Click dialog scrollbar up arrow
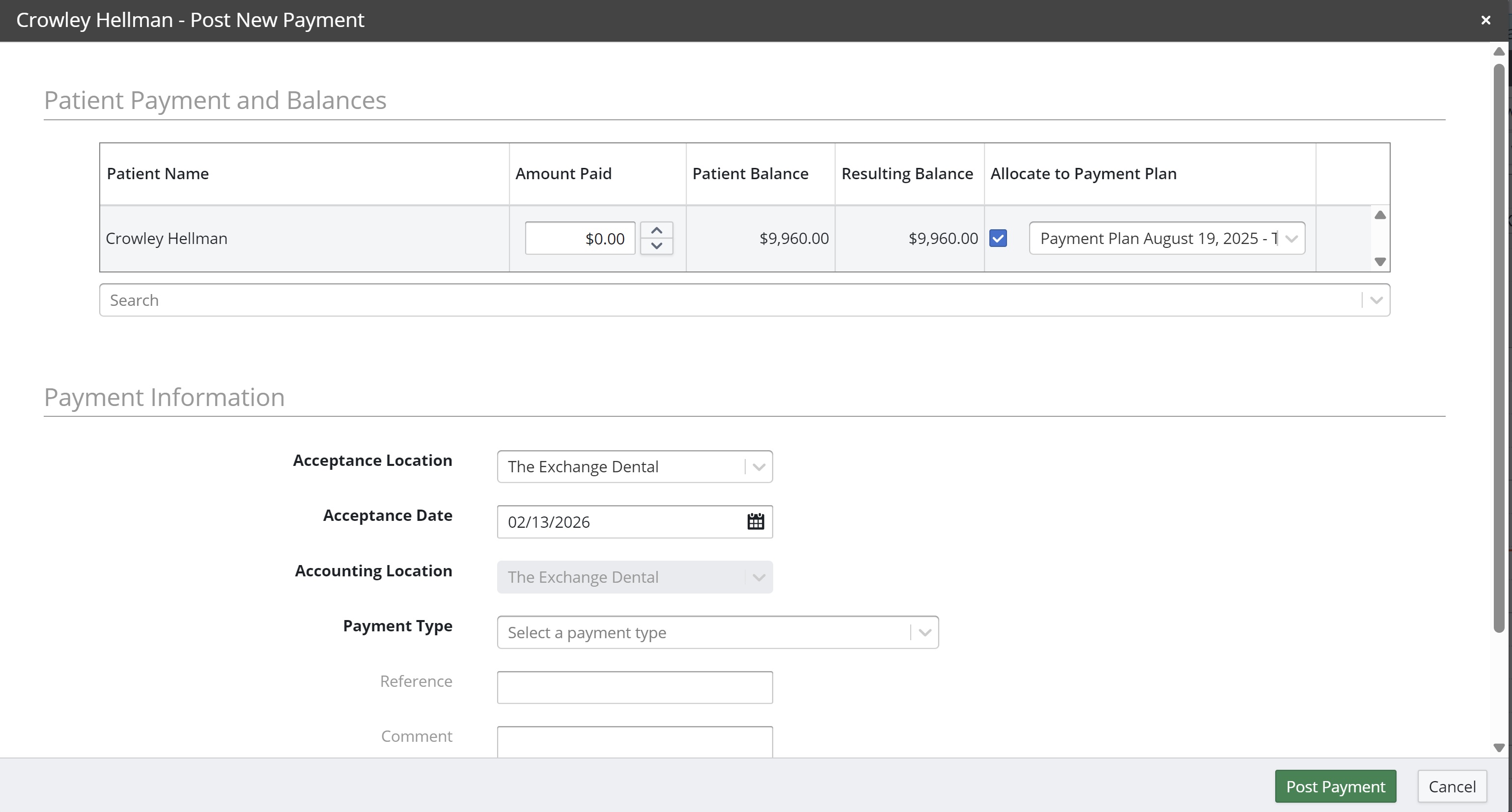 tap(1499, 52)
